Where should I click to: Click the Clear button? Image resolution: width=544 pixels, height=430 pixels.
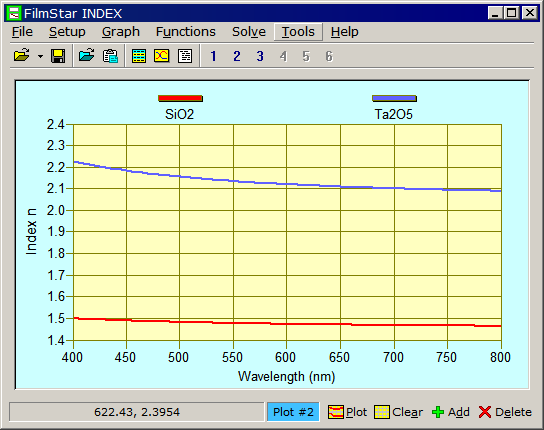(x=399, y=412)
